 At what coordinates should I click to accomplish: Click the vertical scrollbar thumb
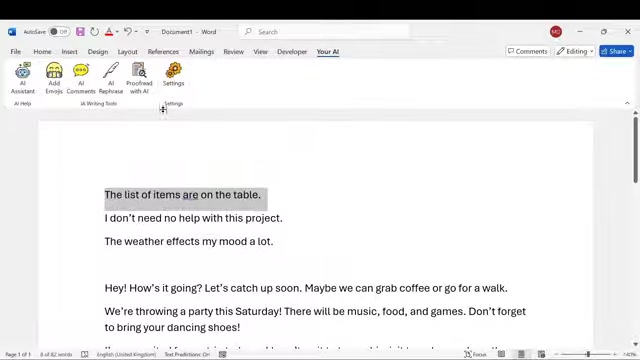pyautogui.click(x=636, y=149)
